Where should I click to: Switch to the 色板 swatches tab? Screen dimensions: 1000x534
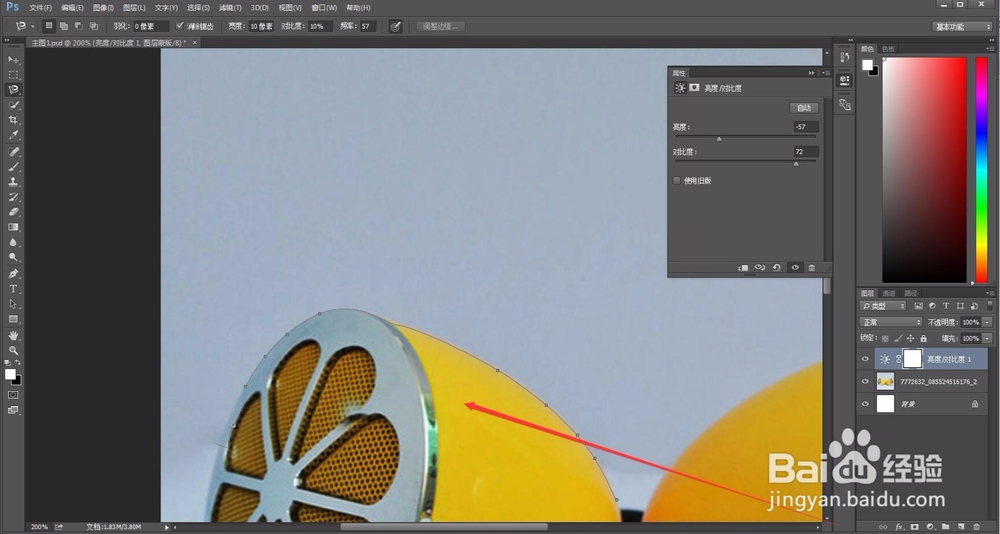click(x=888, y=49)
